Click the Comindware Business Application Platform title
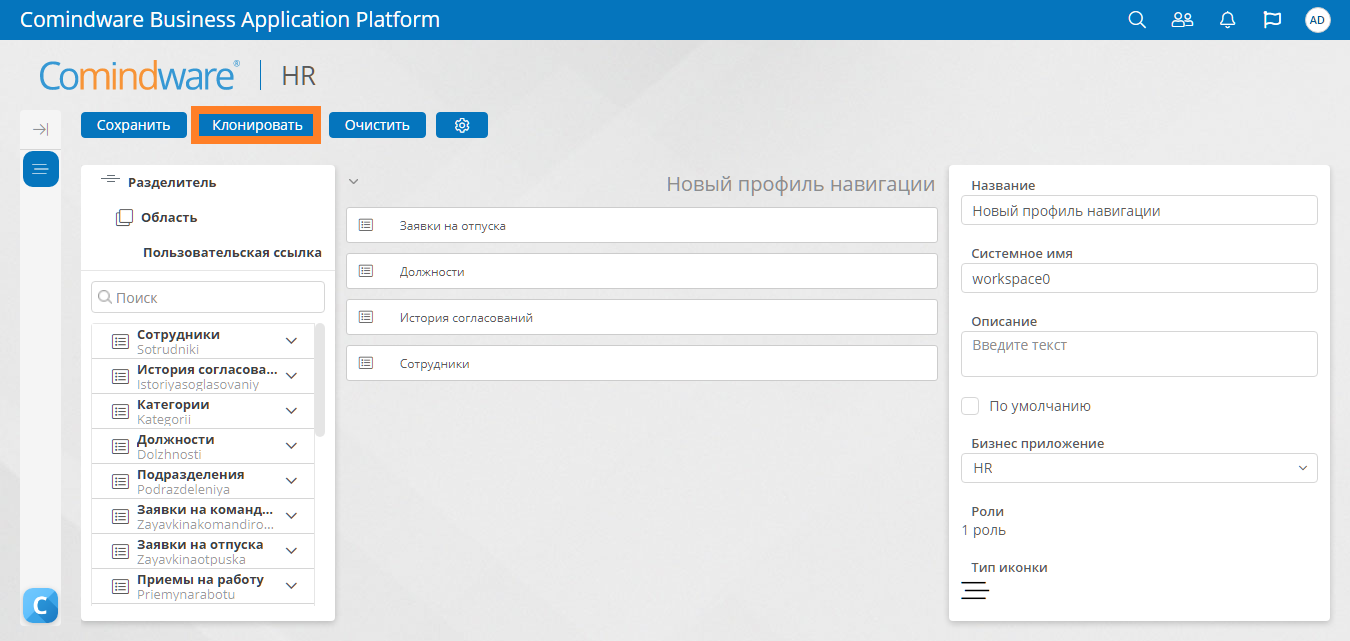 (230, 20)
